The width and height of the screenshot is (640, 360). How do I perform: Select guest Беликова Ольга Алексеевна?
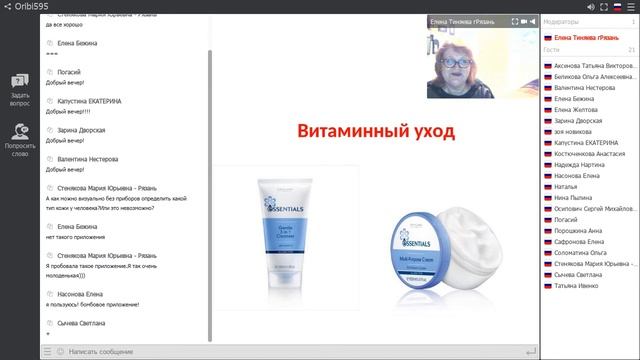(590, 77)
